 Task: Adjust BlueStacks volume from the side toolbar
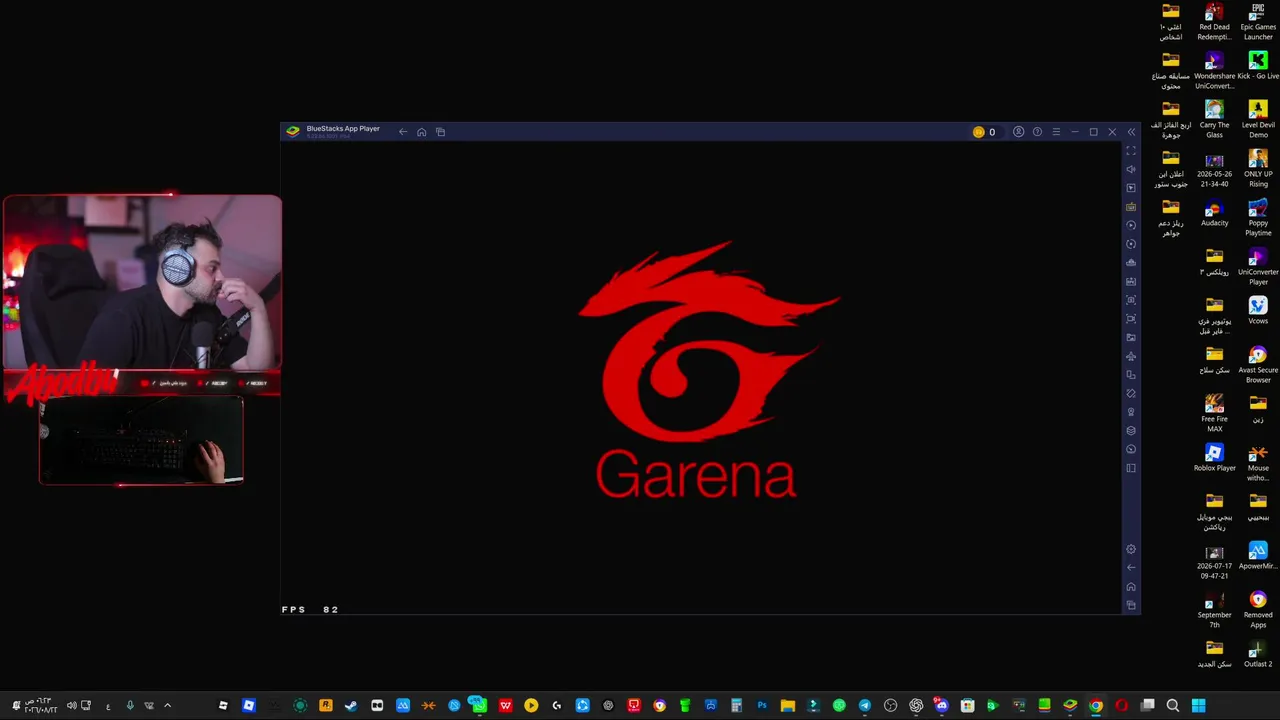1131,169
